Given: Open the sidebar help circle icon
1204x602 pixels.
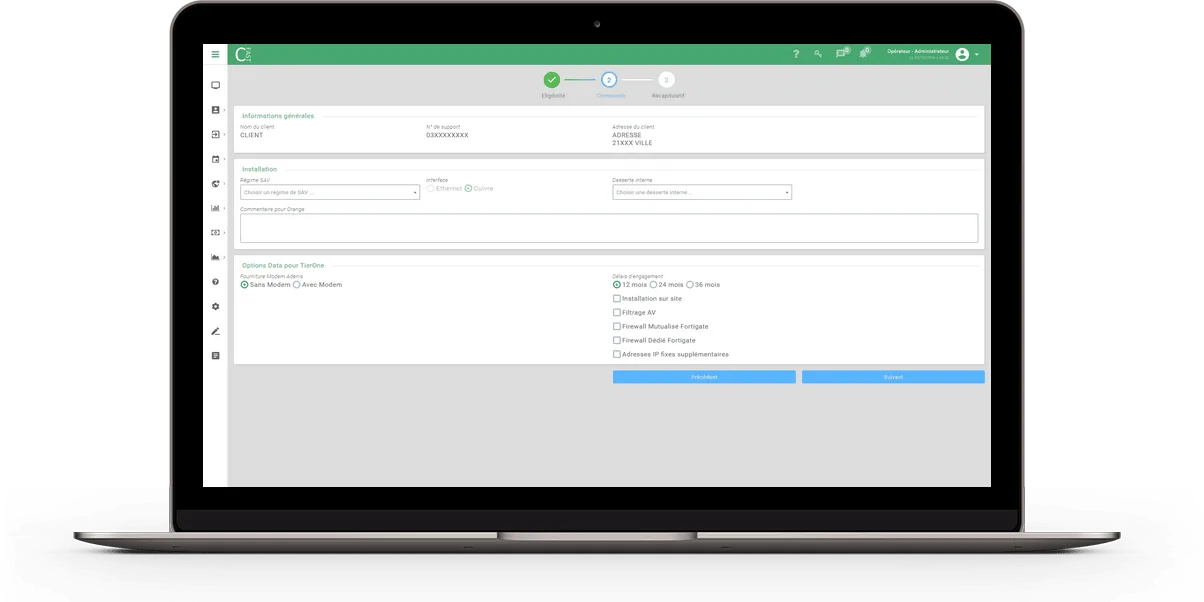Looking at the screenshot, I should (215, 282).
